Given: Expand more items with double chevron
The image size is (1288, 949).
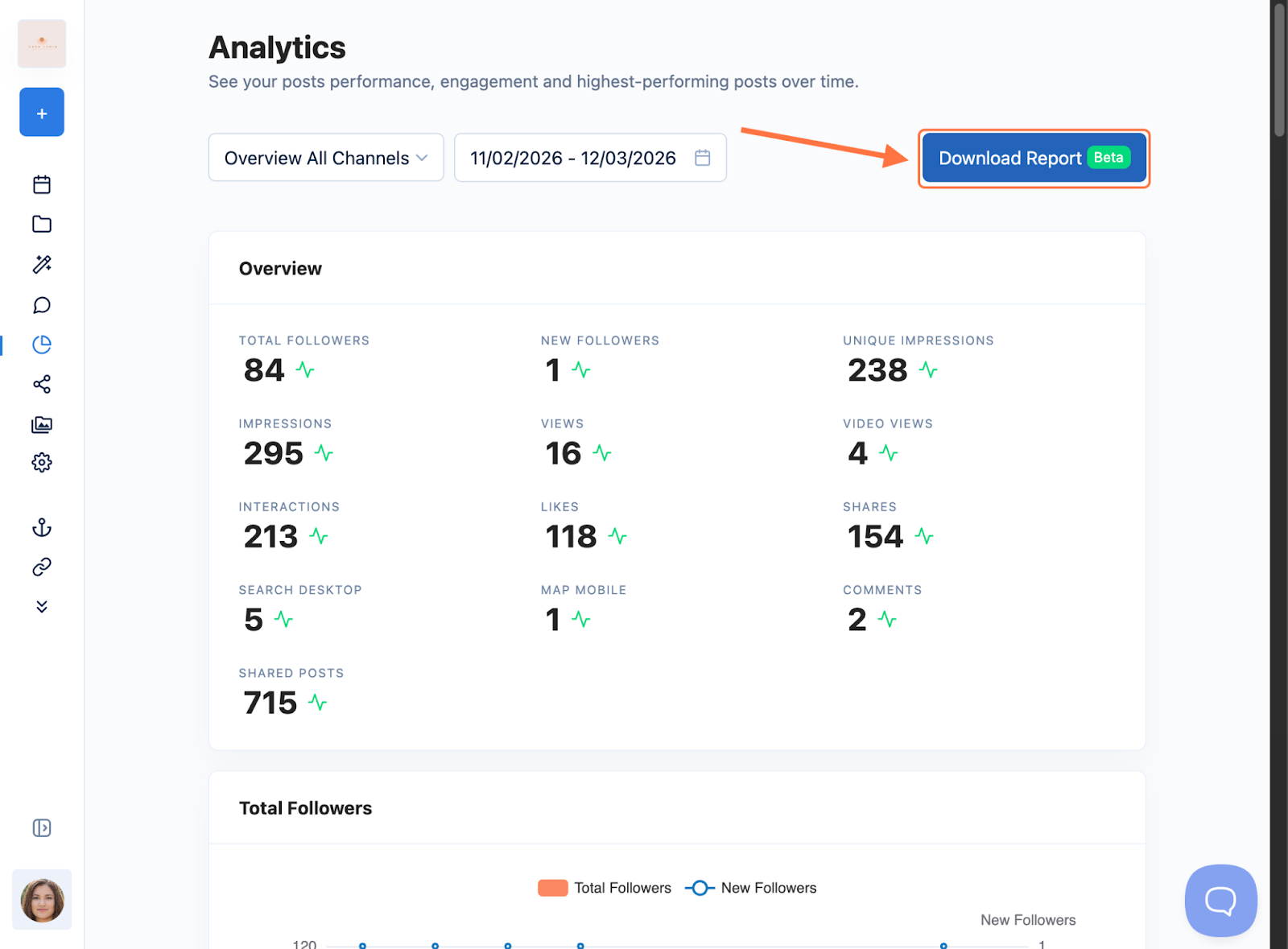Looking at the screenshot, I should click(42, 606).
